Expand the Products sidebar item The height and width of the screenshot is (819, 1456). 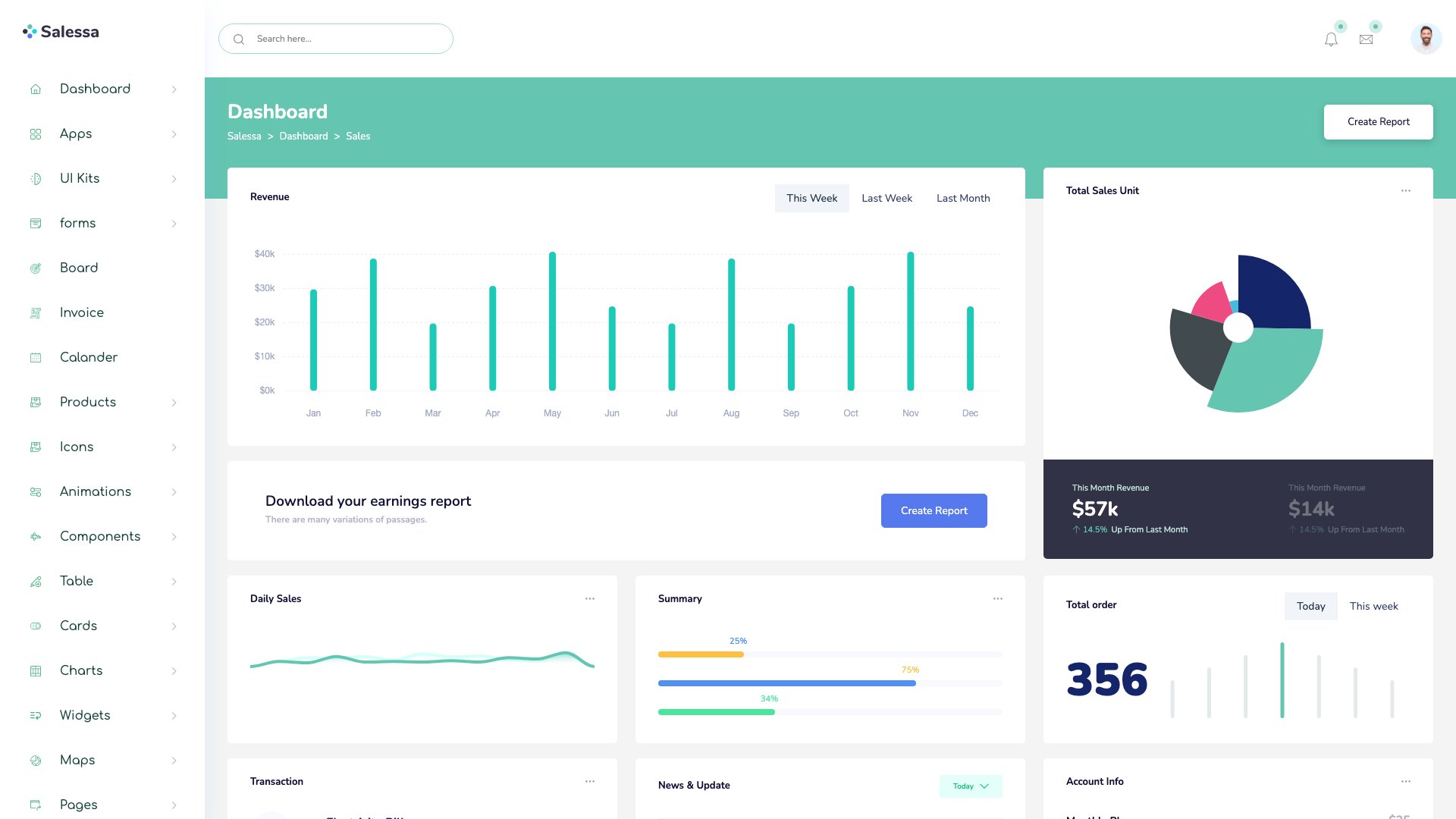(174, 402)
